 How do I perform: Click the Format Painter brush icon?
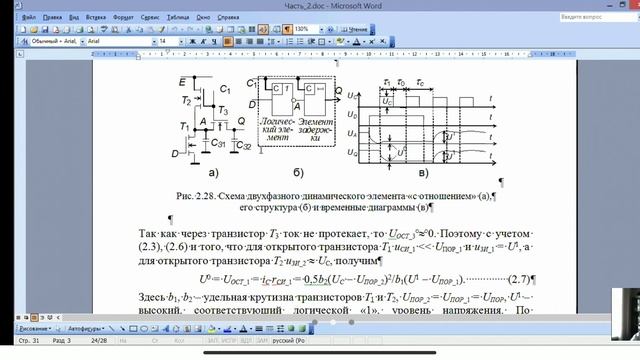[x=162, y=29]
